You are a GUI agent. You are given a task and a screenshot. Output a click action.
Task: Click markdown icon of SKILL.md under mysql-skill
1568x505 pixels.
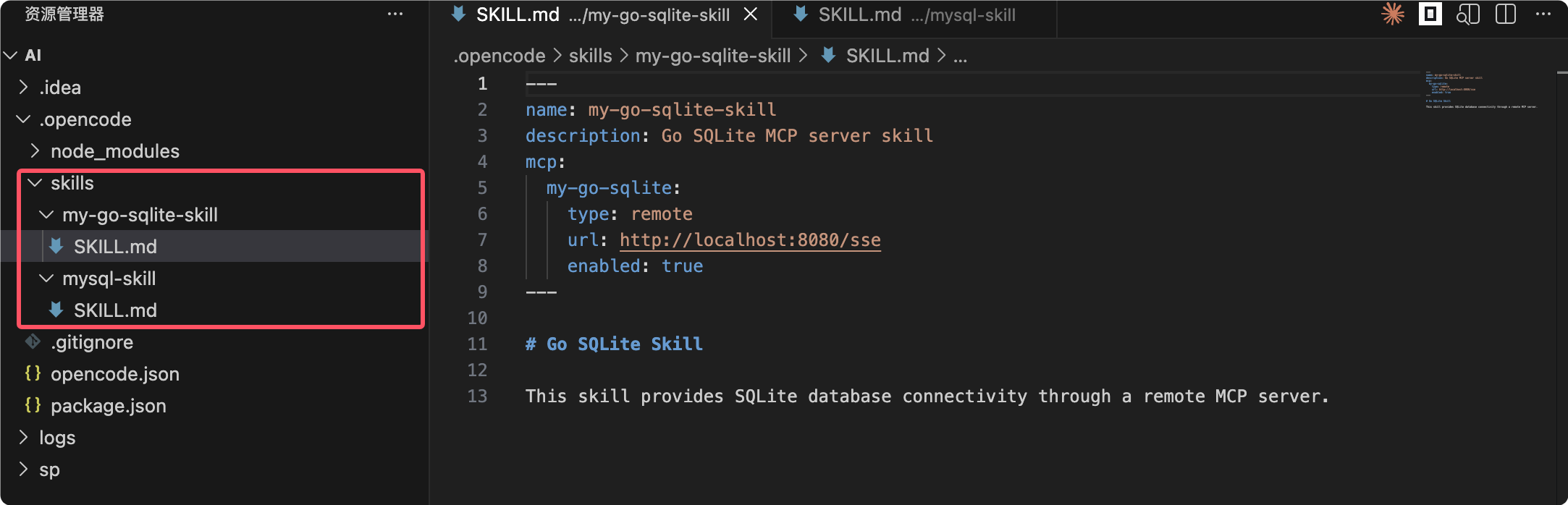tap(56, 310)
